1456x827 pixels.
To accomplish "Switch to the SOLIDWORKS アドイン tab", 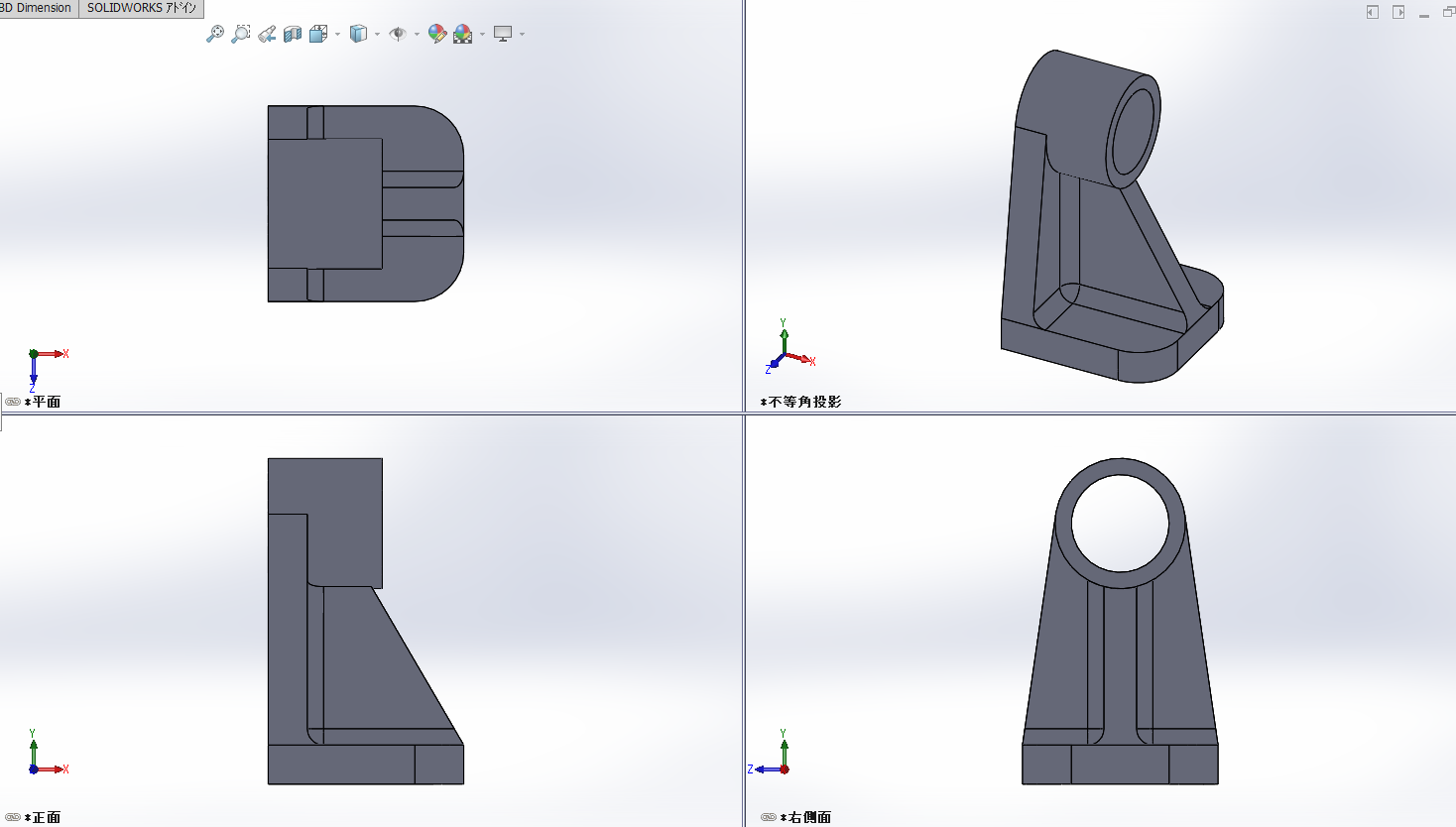I will click(x=142, y=8).
